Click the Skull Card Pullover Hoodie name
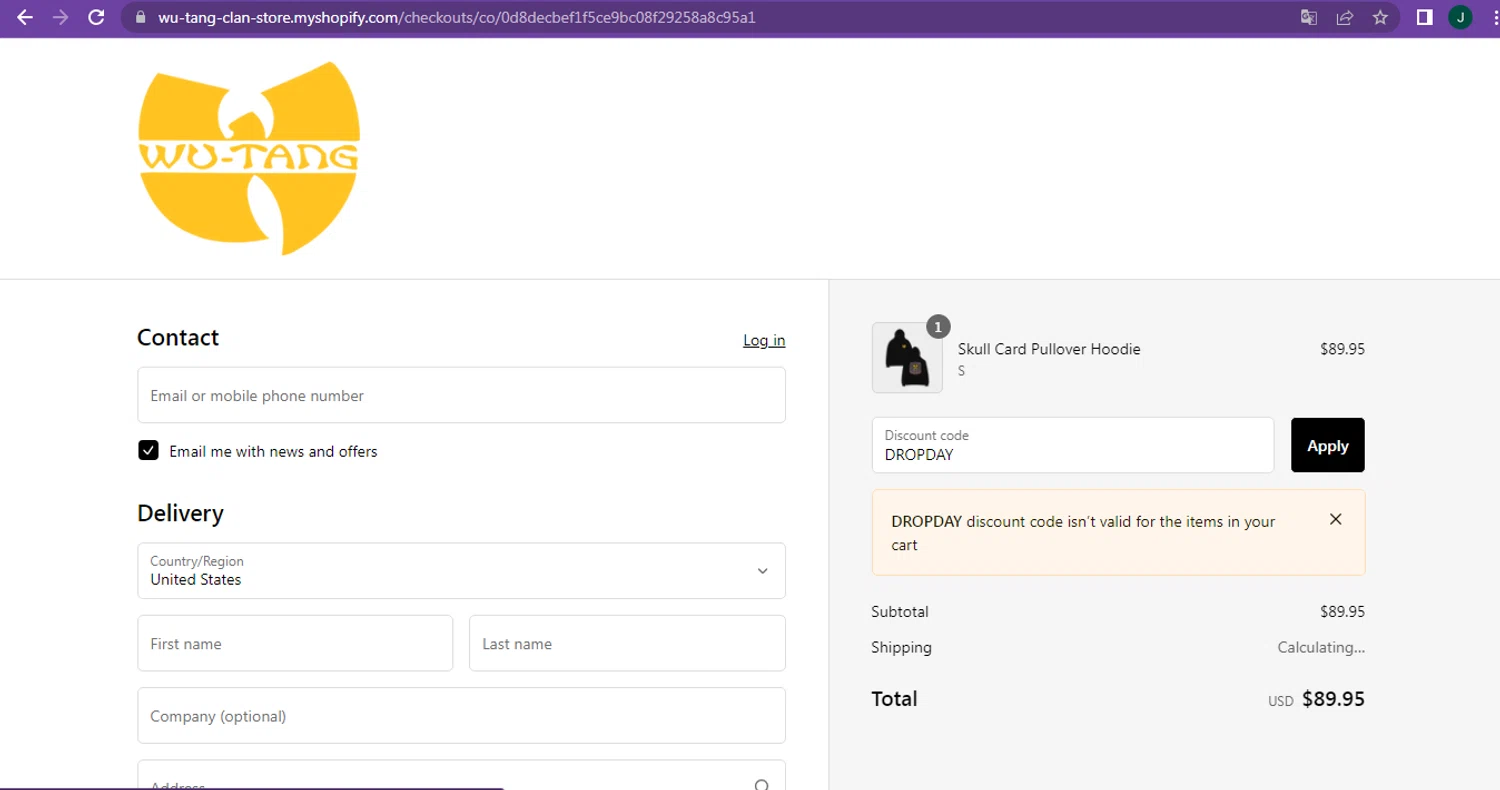 (x=1049, y=349)
